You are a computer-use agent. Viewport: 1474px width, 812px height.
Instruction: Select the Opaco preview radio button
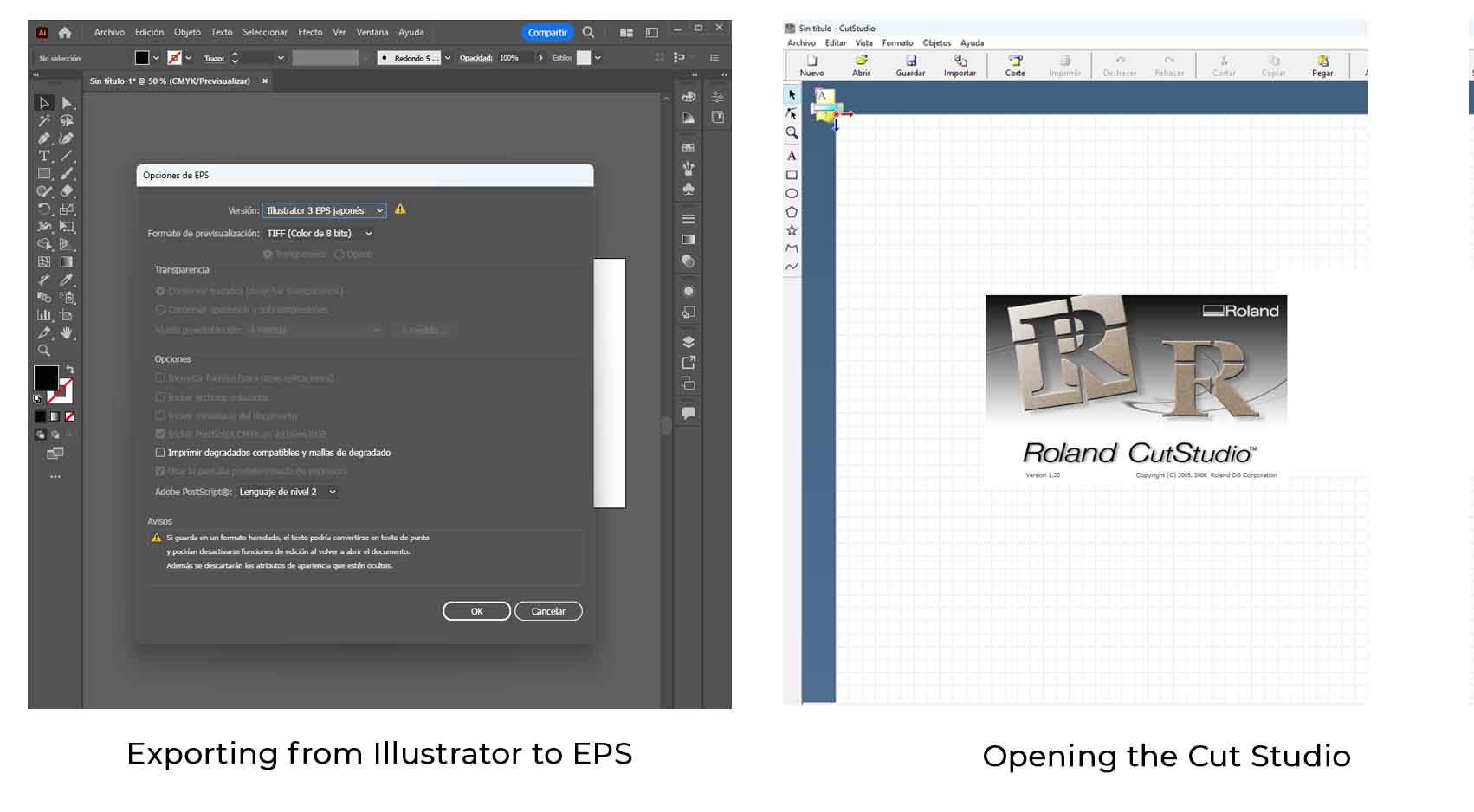point(339,255)
